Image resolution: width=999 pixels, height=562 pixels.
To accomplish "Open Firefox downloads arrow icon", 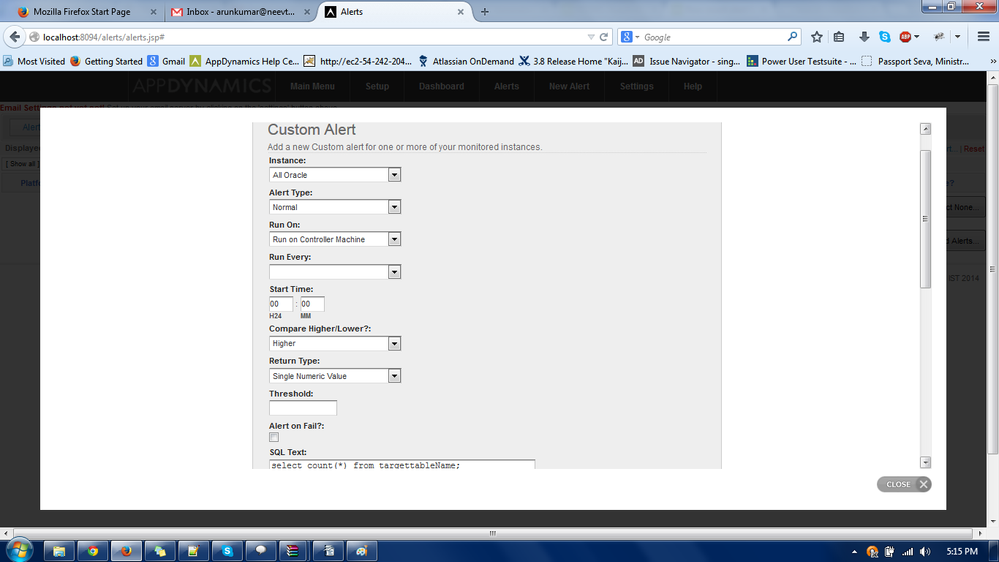I will click(863, 37).
